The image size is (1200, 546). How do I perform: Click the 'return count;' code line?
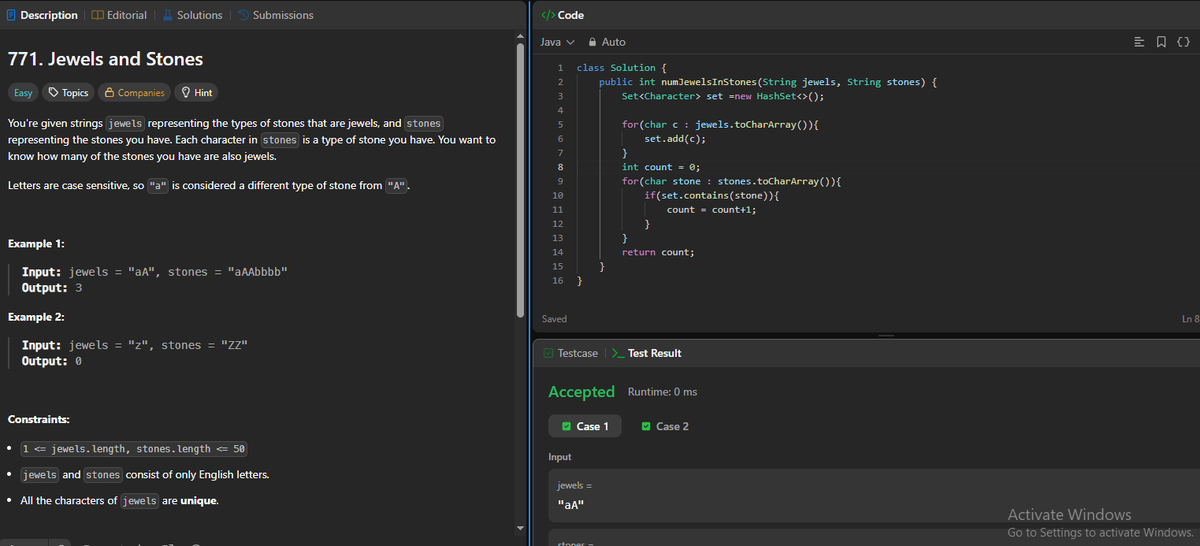point(657,252)
